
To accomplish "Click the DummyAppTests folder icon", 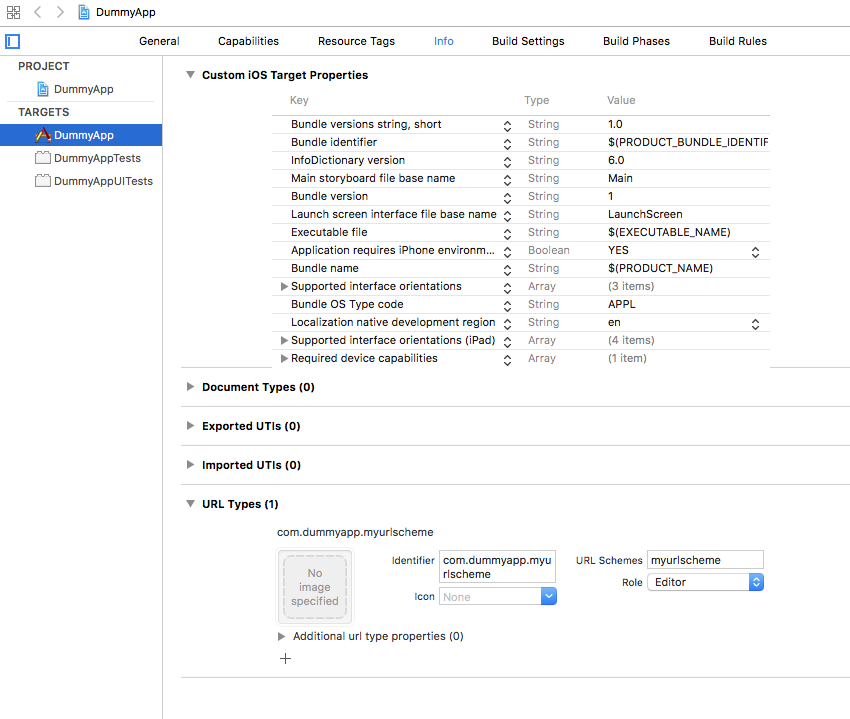I will coord(43,158).
